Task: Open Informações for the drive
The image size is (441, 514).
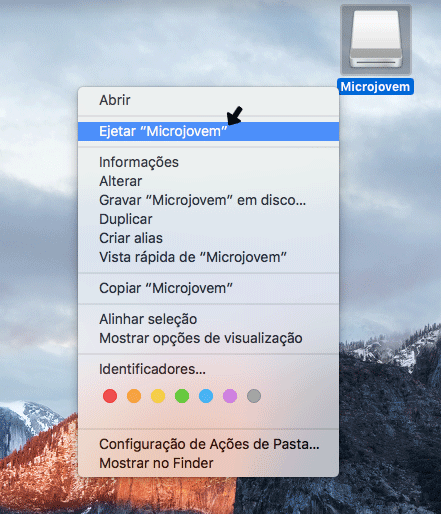Action: 208,162
